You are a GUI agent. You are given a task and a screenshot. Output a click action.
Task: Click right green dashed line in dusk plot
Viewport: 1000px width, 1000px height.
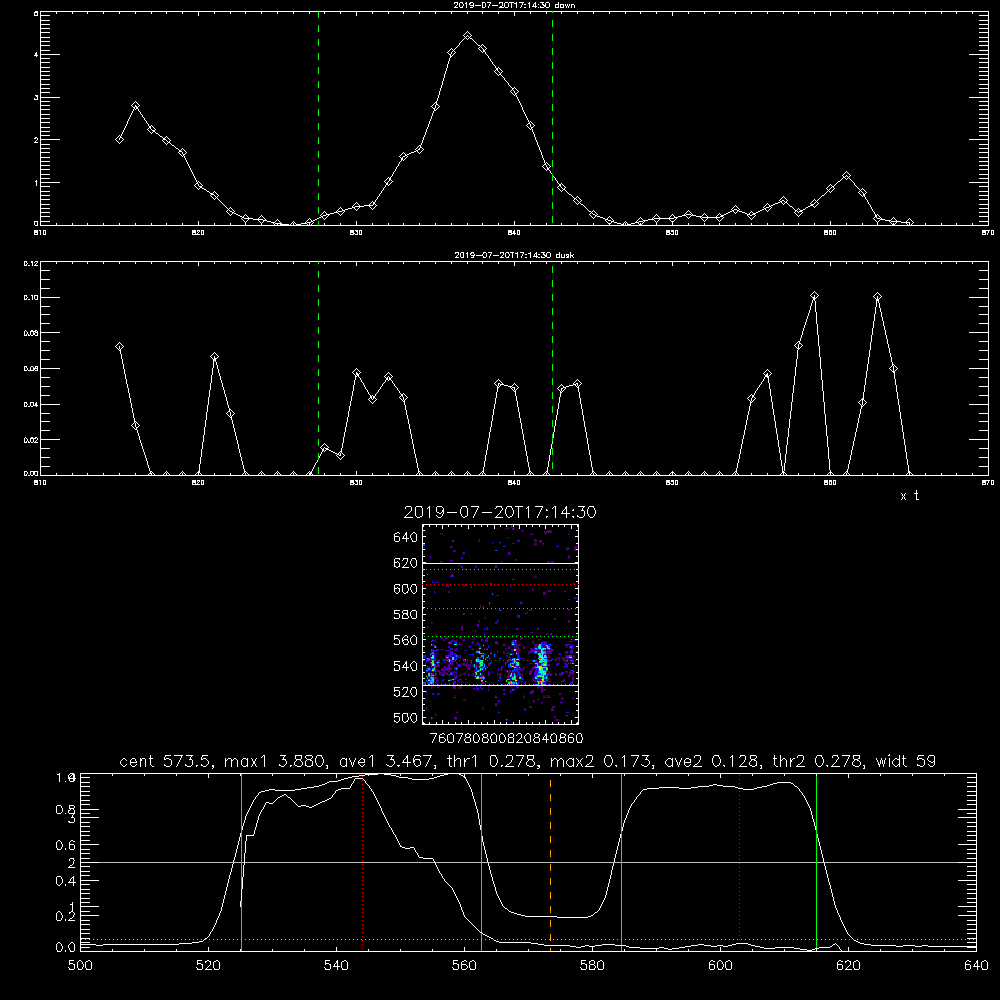552,368
